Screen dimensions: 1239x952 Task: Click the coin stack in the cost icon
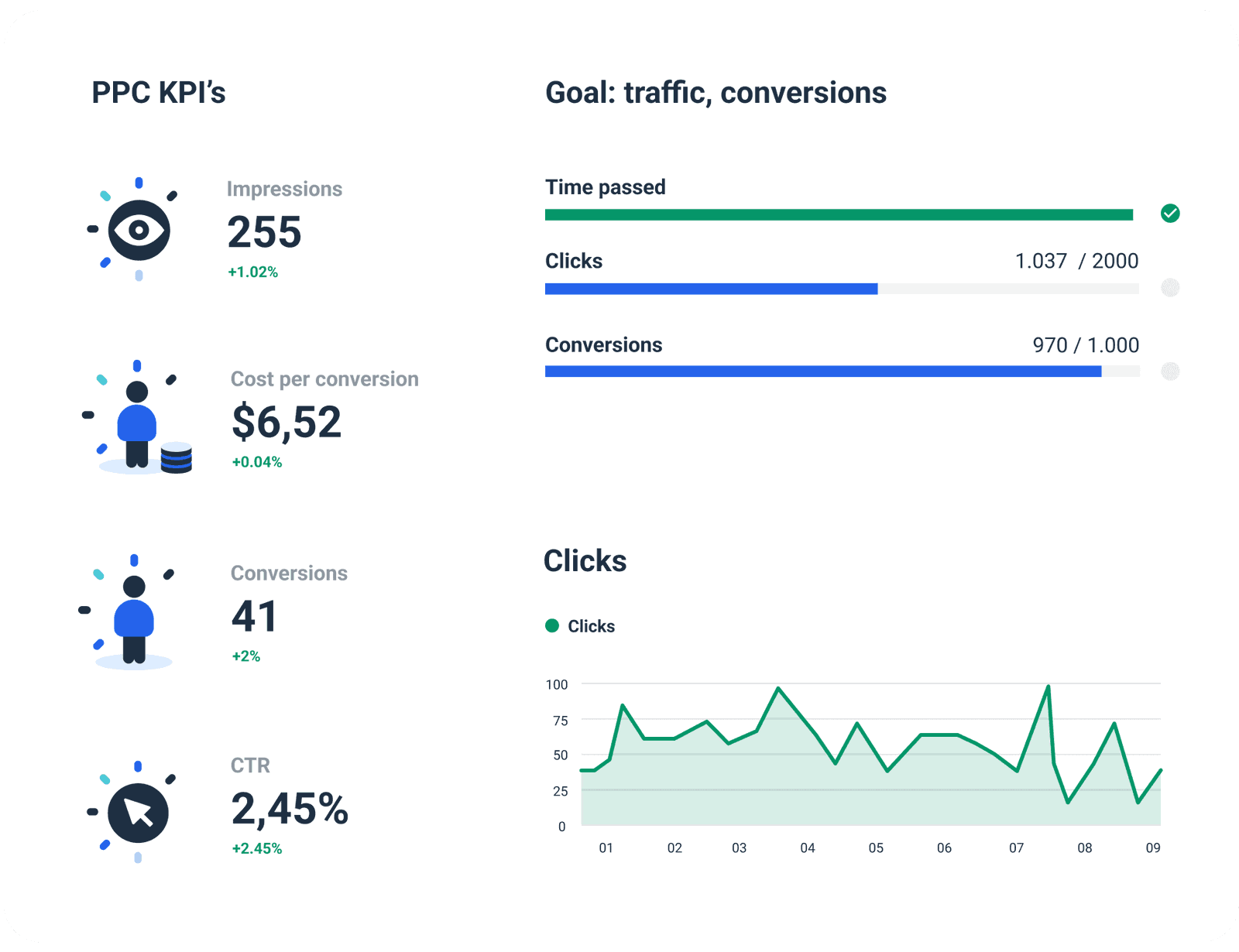click(177, 459)
